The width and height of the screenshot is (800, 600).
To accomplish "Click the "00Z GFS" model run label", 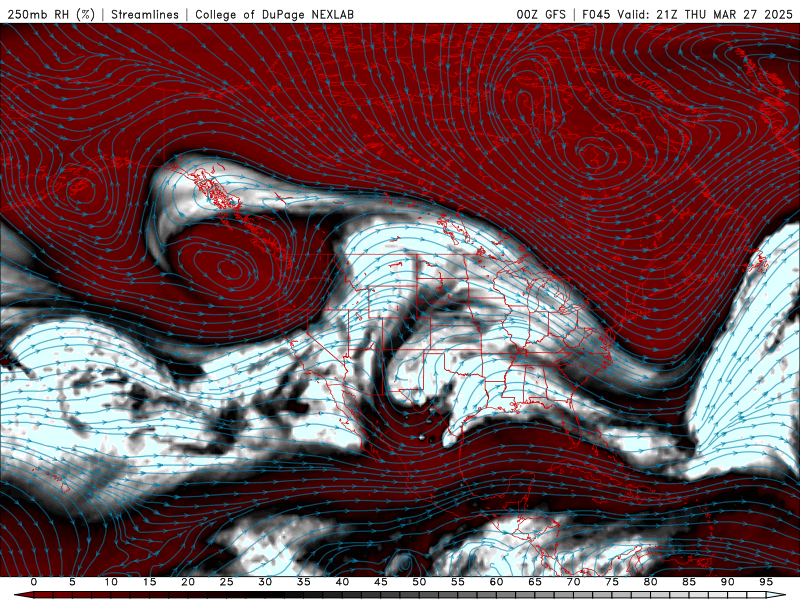I will (x=541, y=14).
